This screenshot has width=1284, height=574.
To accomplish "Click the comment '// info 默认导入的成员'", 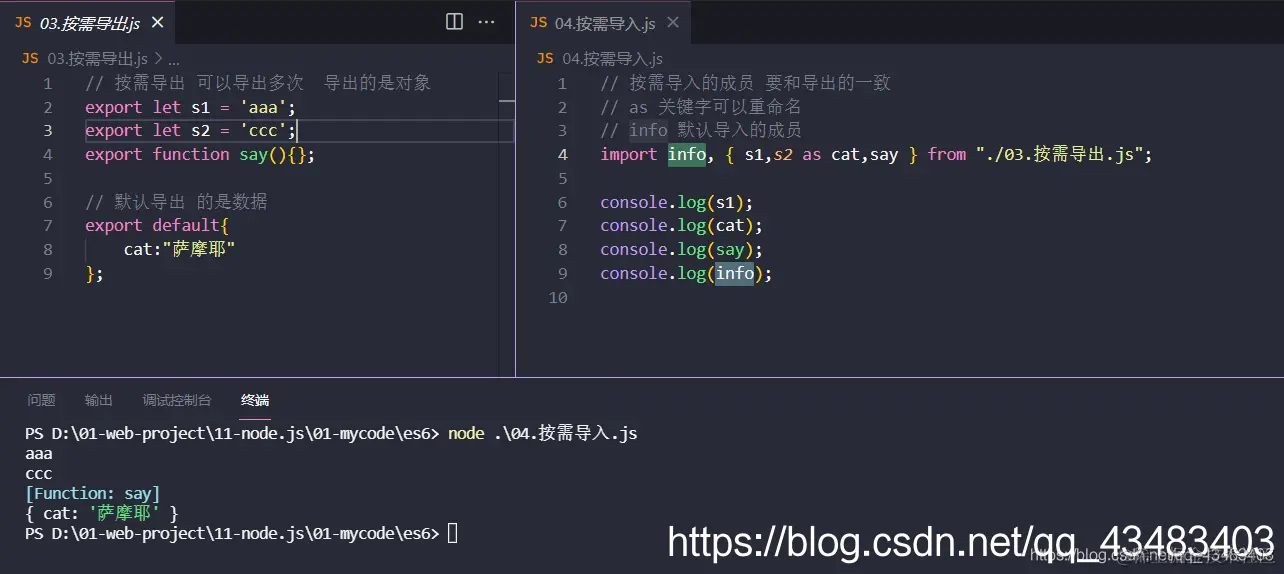I will [701, 131].
